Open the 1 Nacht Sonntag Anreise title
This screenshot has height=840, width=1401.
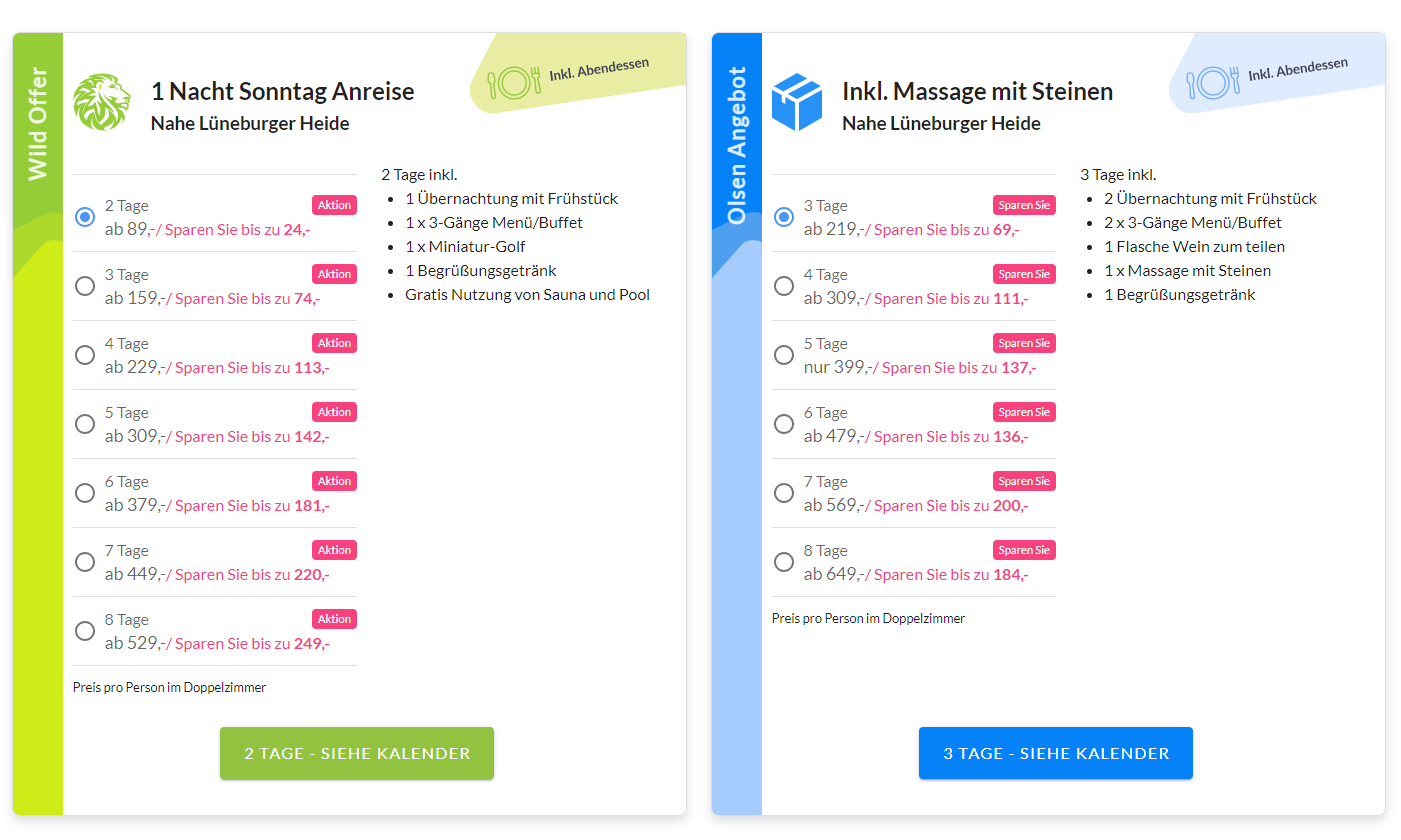click(x=282, y=92)
